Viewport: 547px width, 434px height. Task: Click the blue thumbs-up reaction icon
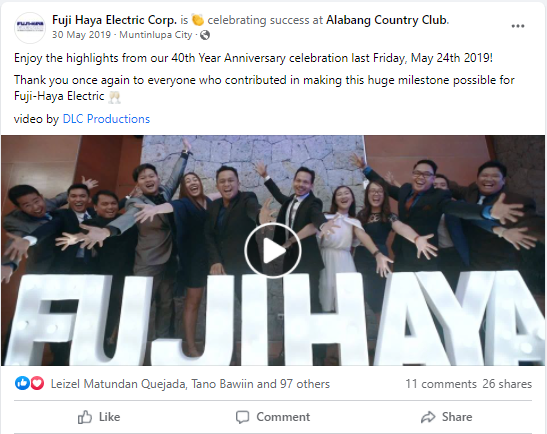point(22,383)
